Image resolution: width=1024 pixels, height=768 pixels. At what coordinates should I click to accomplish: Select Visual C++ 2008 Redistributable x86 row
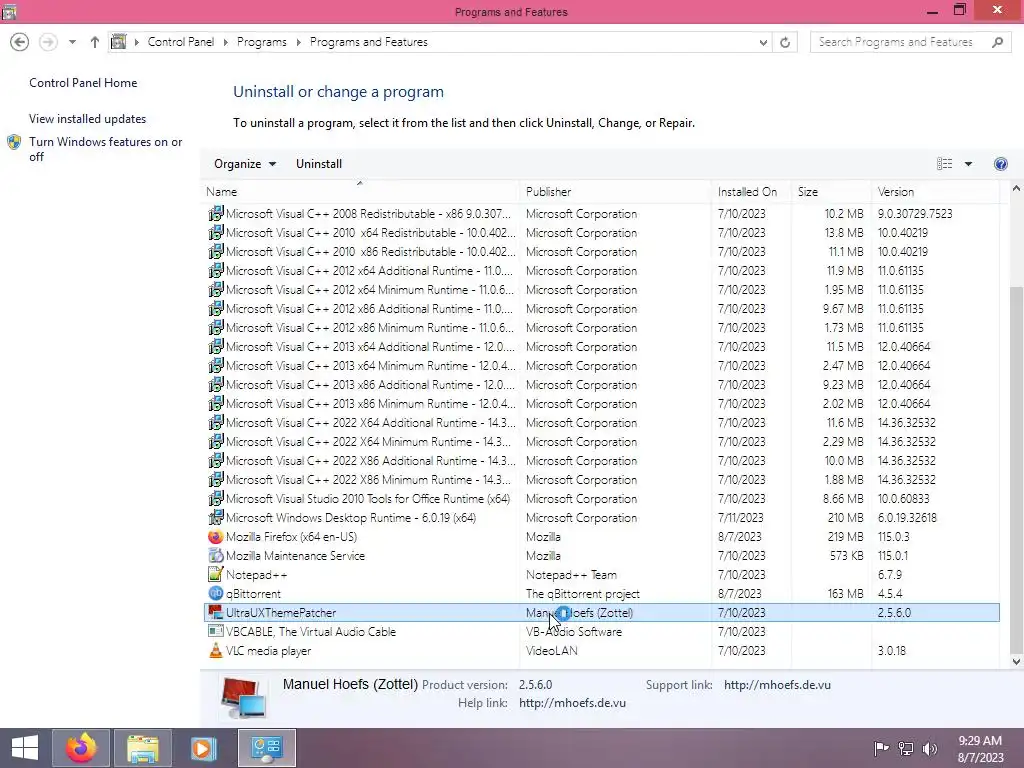601,214
